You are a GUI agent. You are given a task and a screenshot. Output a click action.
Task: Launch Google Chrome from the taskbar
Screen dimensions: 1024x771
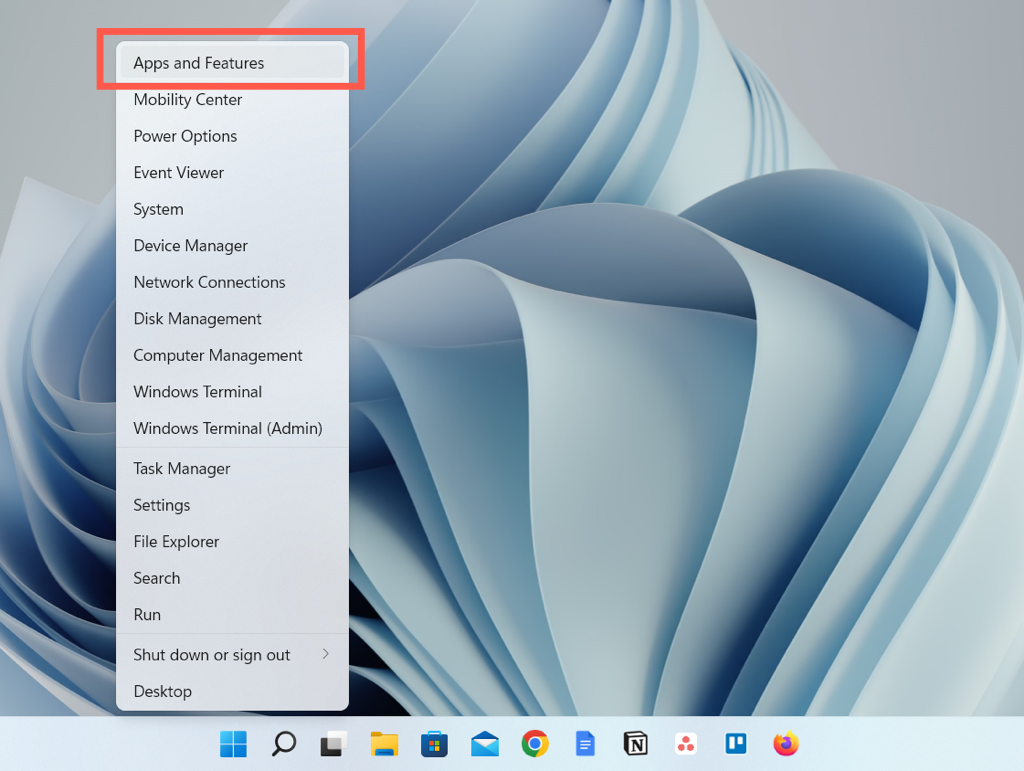coord(535,744)
